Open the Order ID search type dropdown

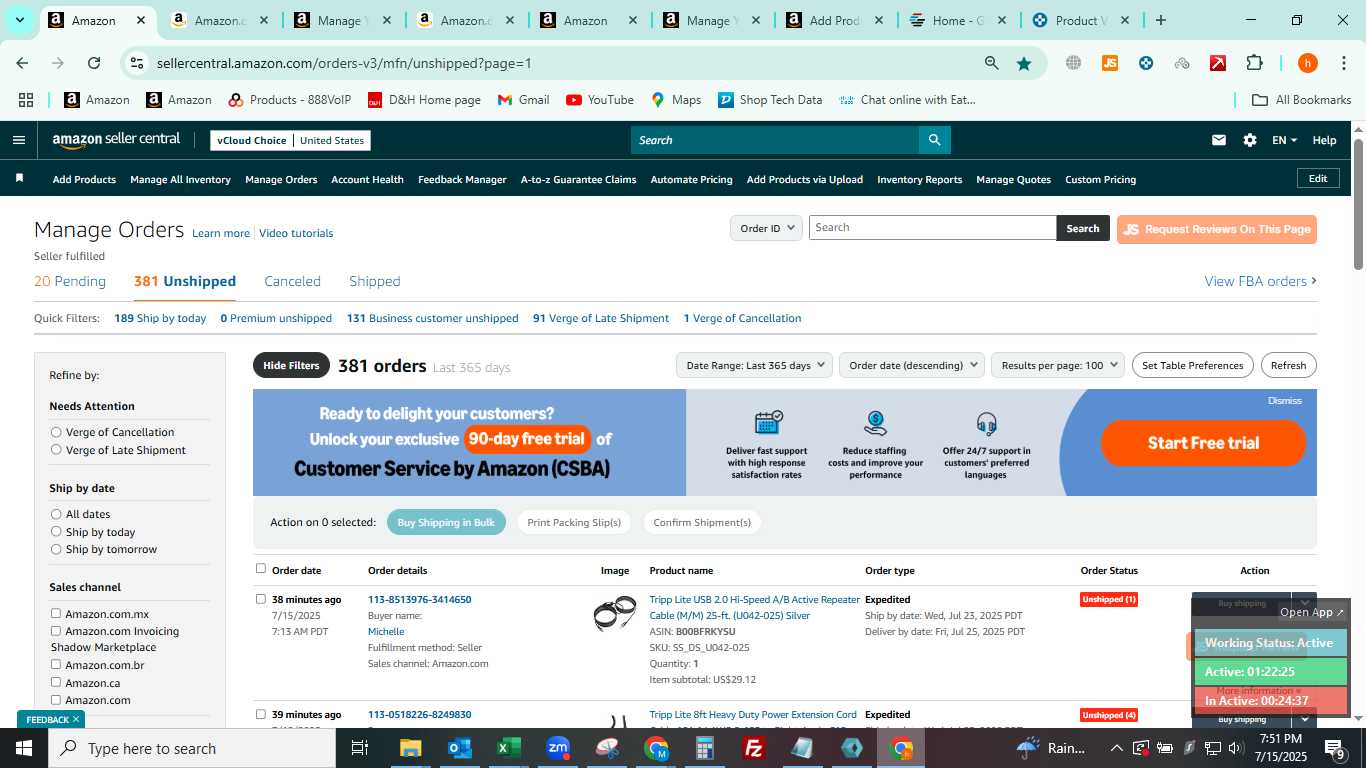coord(767,228)
